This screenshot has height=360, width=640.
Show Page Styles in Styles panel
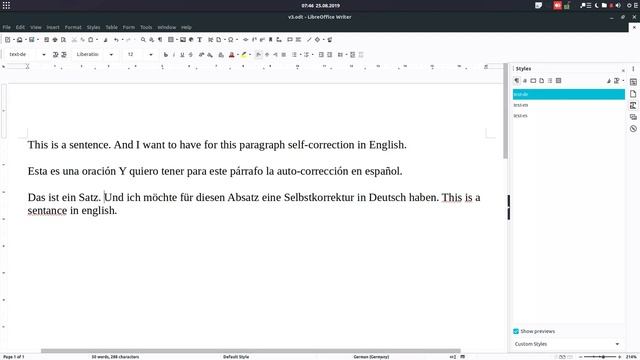(x=542, y=81)
